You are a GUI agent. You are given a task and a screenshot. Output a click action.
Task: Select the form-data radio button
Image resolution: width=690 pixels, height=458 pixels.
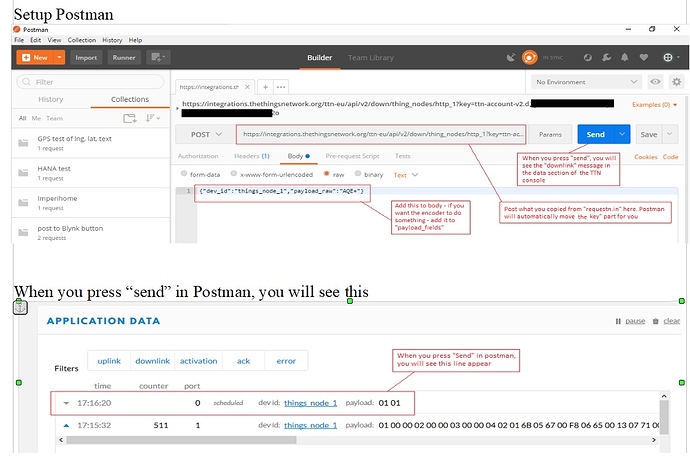[184, 174]
